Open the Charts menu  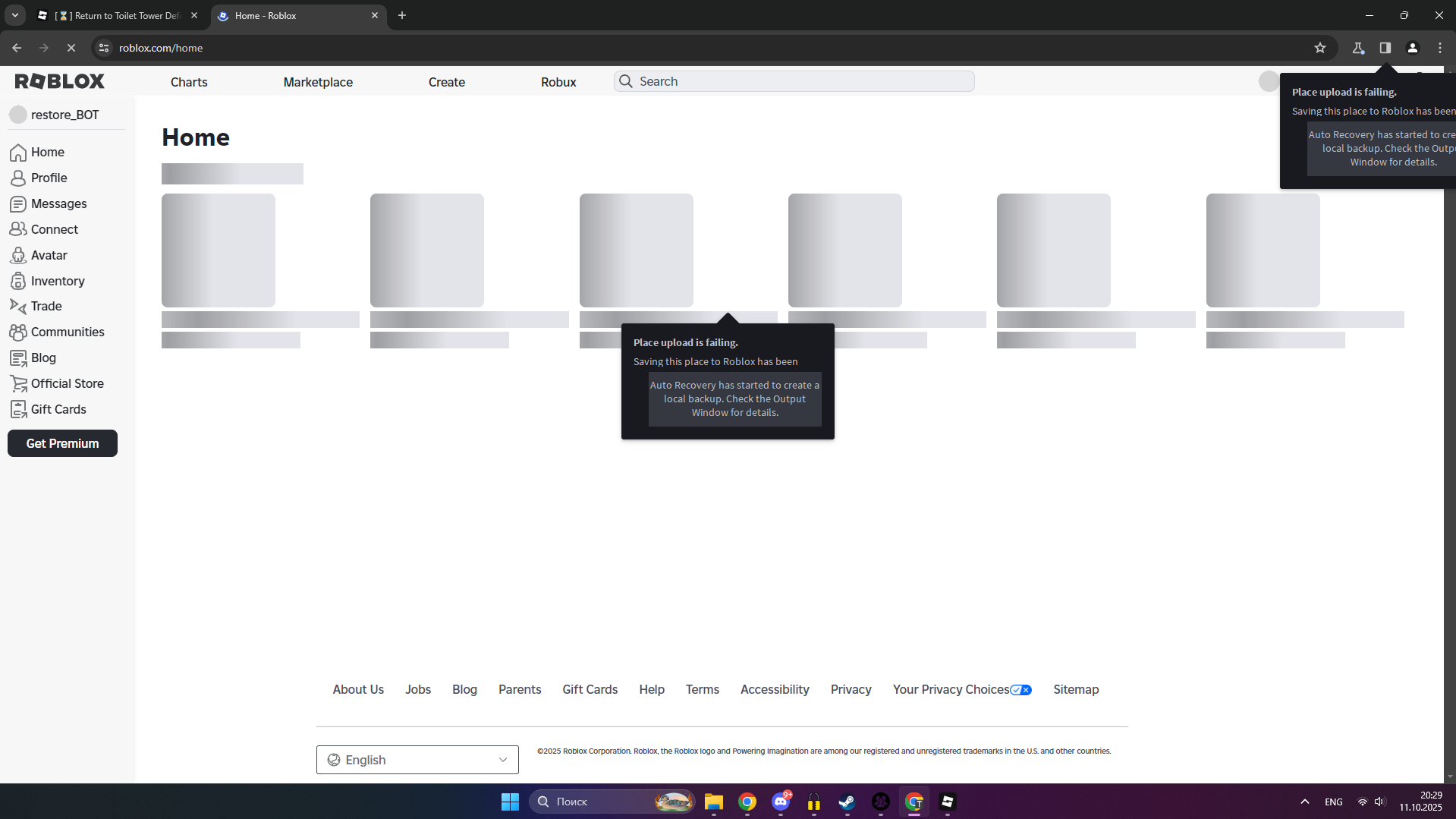[x=189, y=82]
